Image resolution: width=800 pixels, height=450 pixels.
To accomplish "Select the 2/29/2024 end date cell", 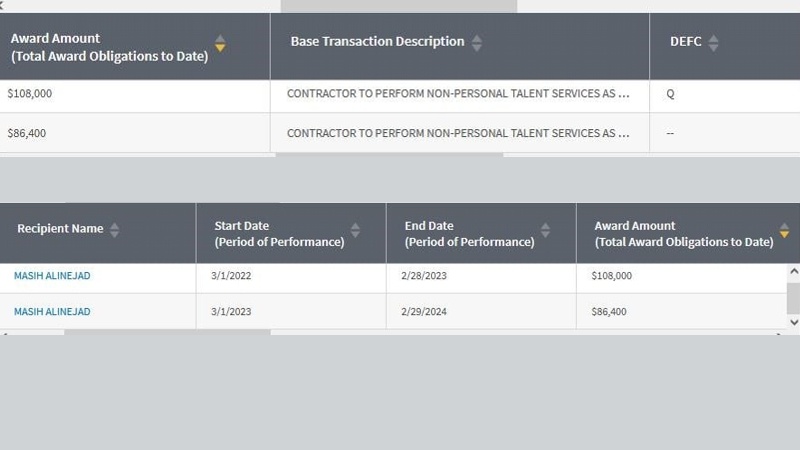I will click(x=481, y=311).
